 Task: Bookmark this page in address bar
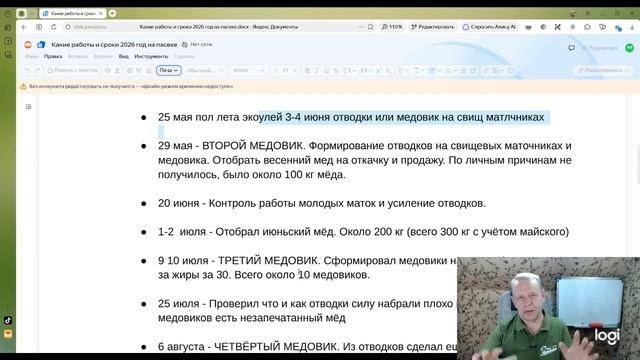pos(370,27)
